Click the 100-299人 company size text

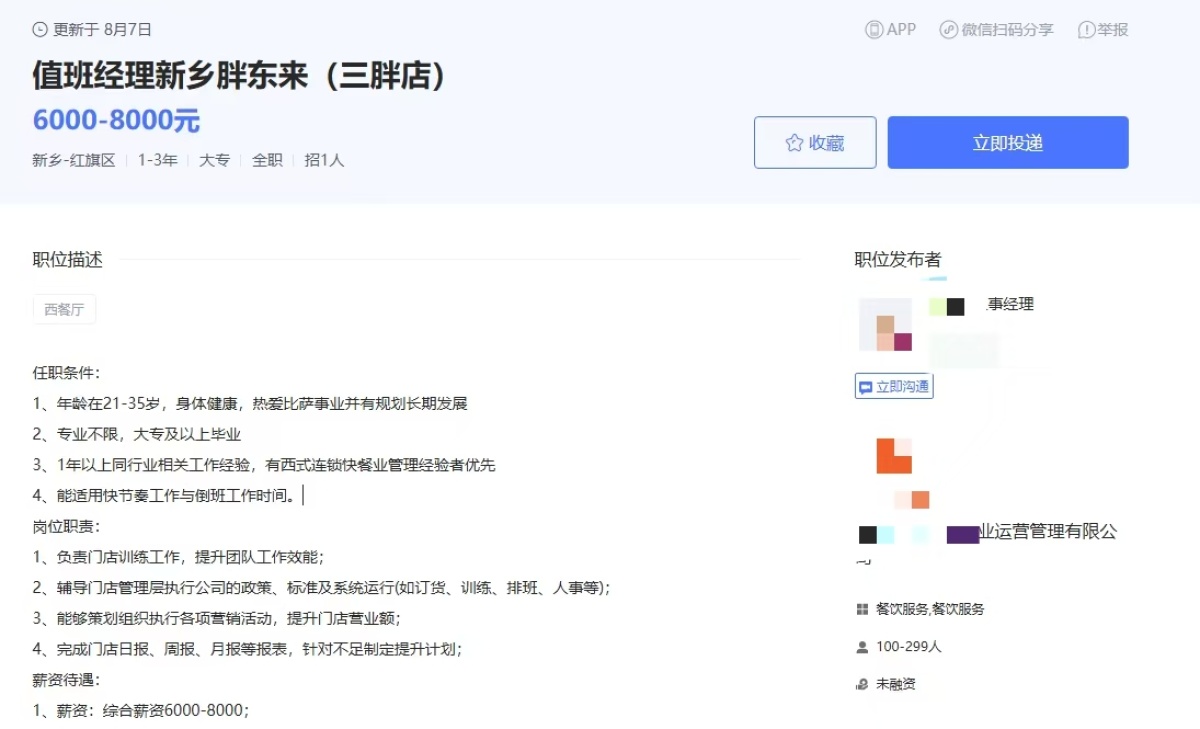click(909, 647)
